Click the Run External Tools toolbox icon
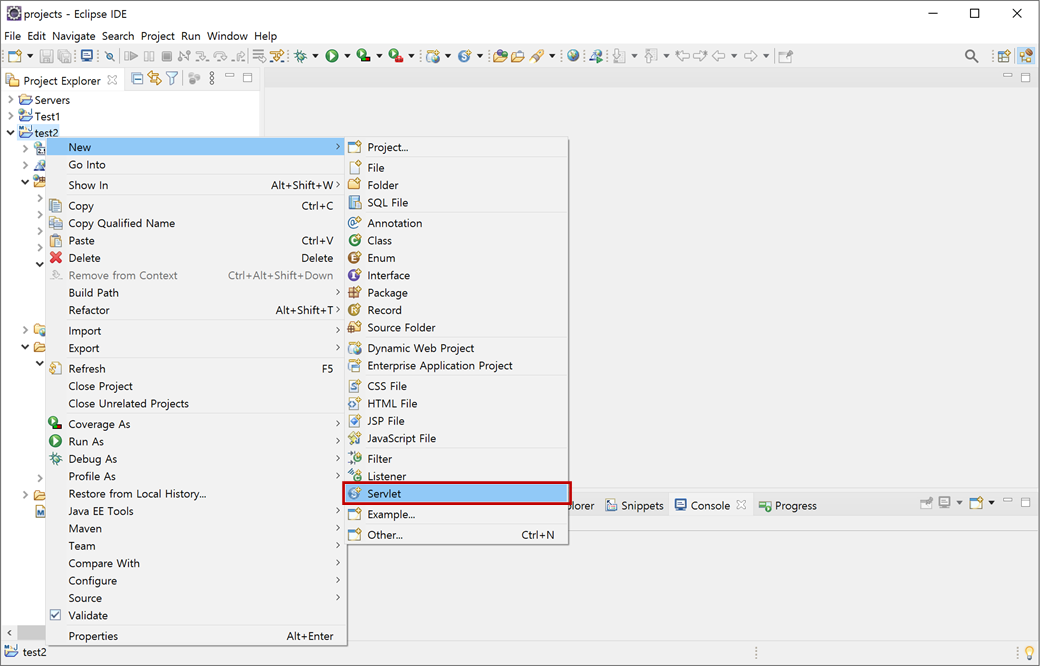Image resolution: width=1040 pixels, height=666 pixels. (x=395, y=56)
